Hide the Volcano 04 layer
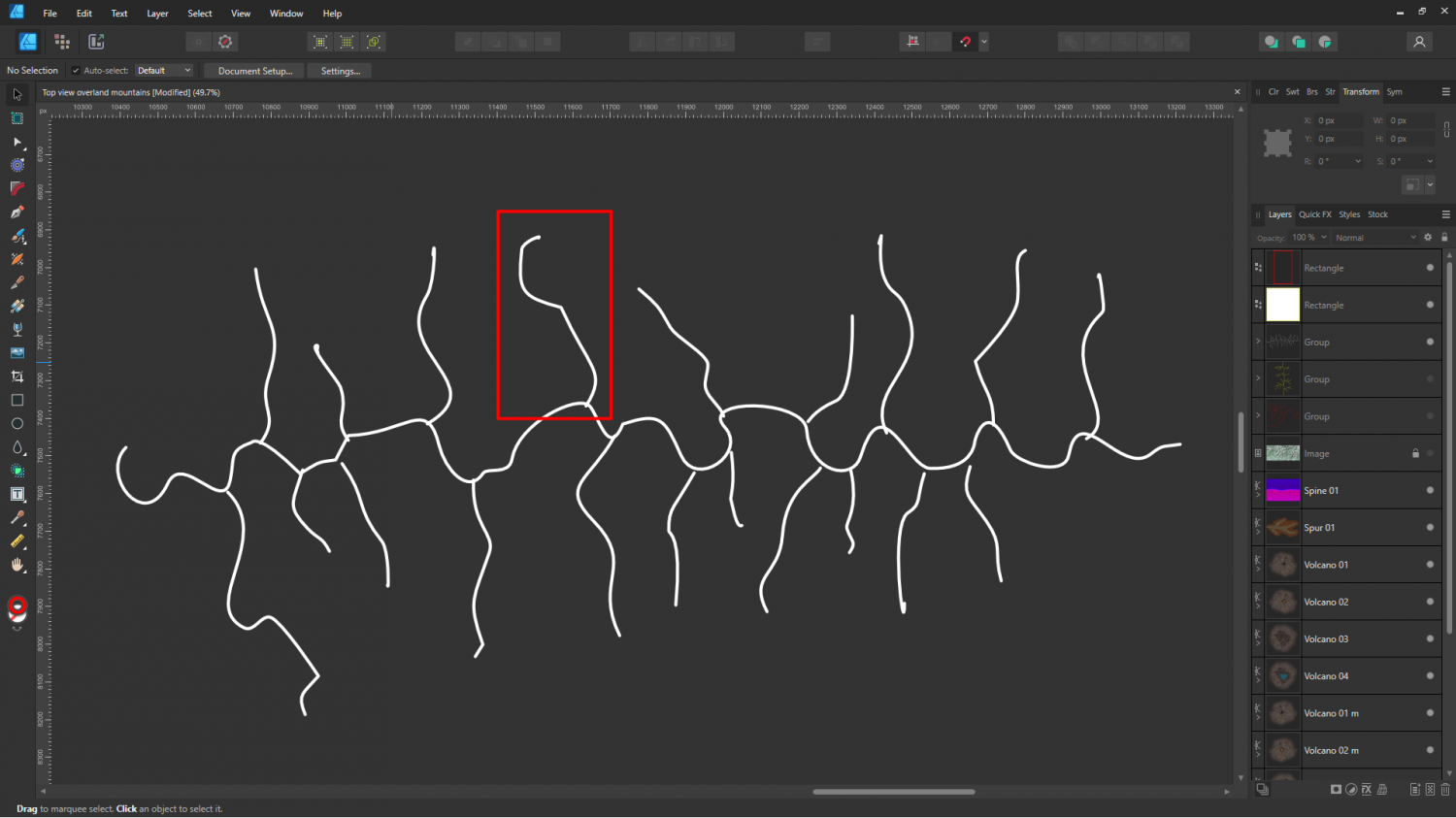Image resolution: width=1456 pixels, height=818 pixels. coord(1430,675)
